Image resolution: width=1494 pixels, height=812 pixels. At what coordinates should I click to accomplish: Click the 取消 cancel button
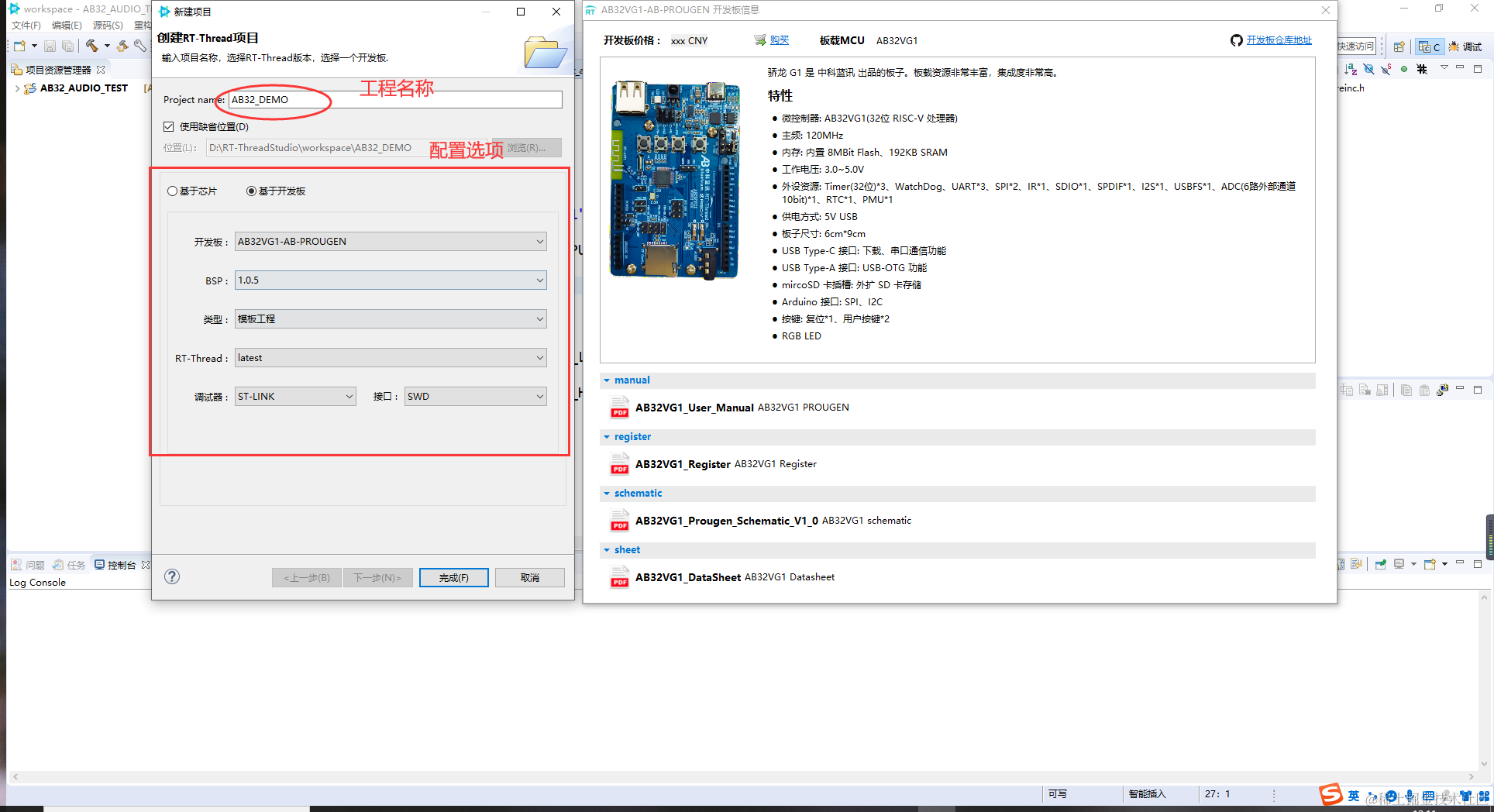click(530, 578)
